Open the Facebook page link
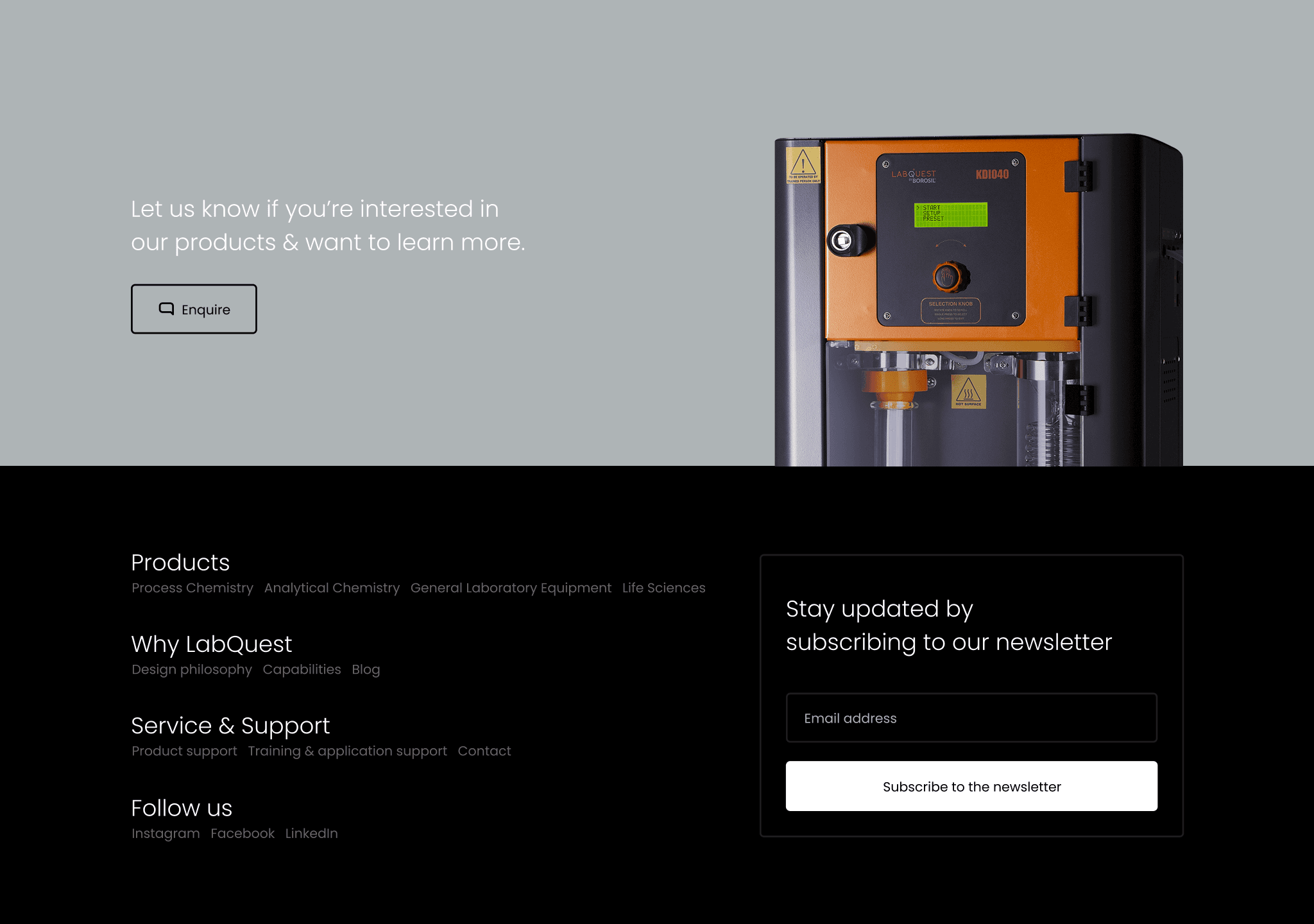This screenshot has width=1314, height=924. [x=243, y=833]
